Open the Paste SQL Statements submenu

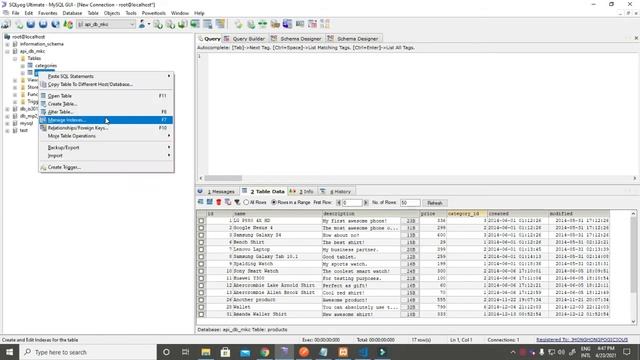(x=106, y=76)
